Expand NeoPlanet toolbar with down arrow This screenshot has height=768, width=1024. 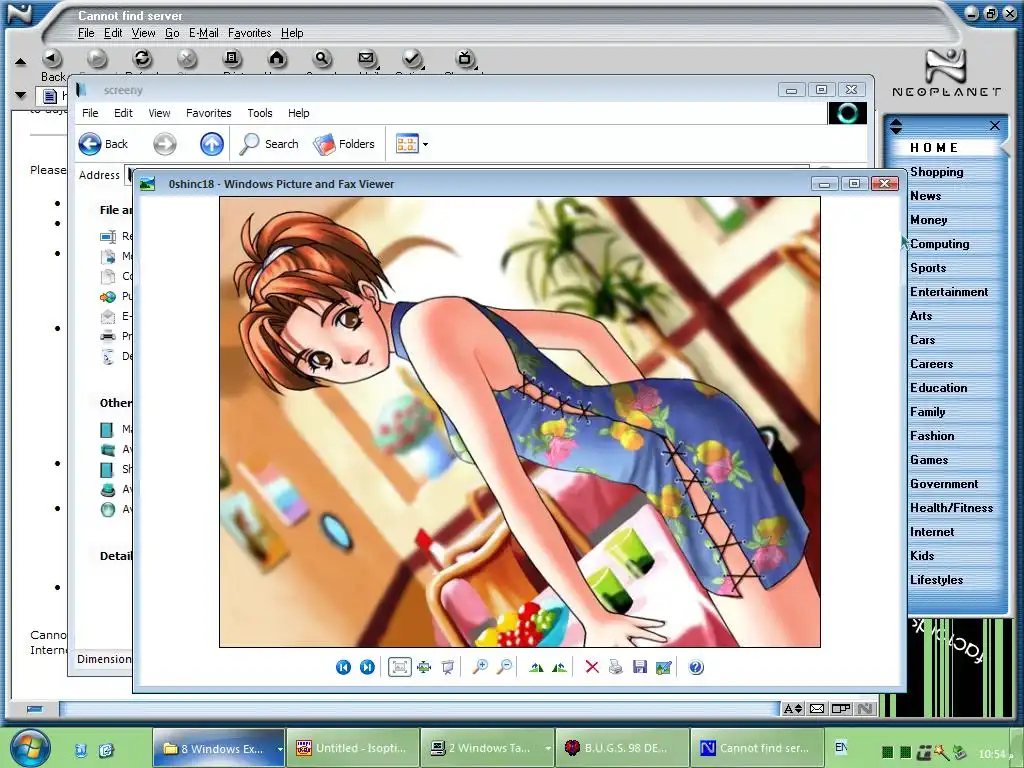(20, 95)
